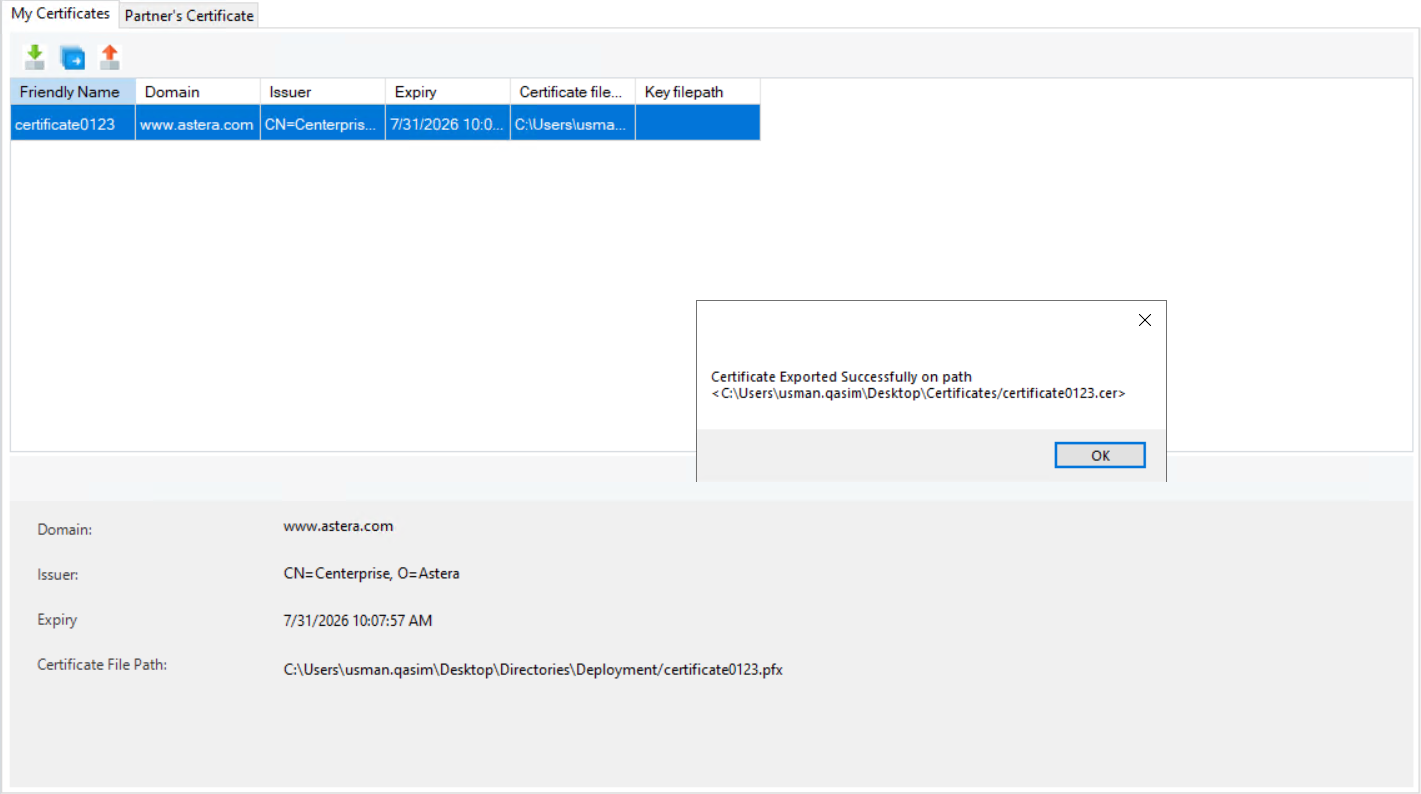Click the blue stacked-squares arrow toolbar icon
This screenshot has width=1421, height=794.
pos(73,57)
